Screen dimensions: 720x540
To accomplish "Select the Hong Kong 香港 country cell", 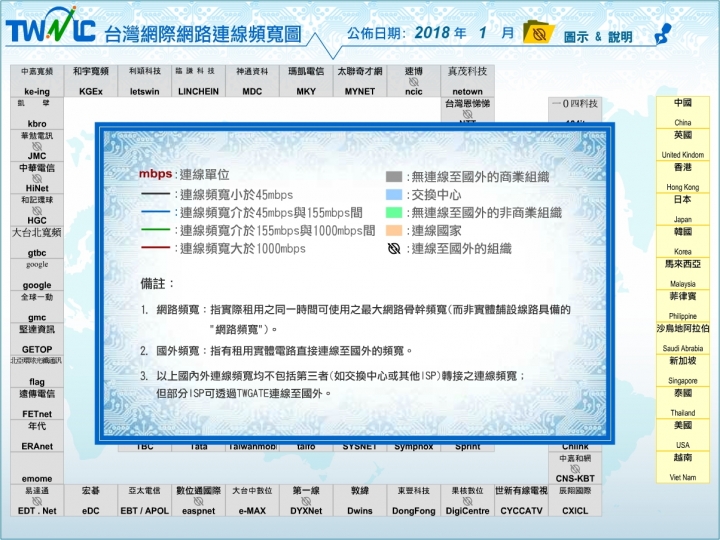I will tap(683, 176).
